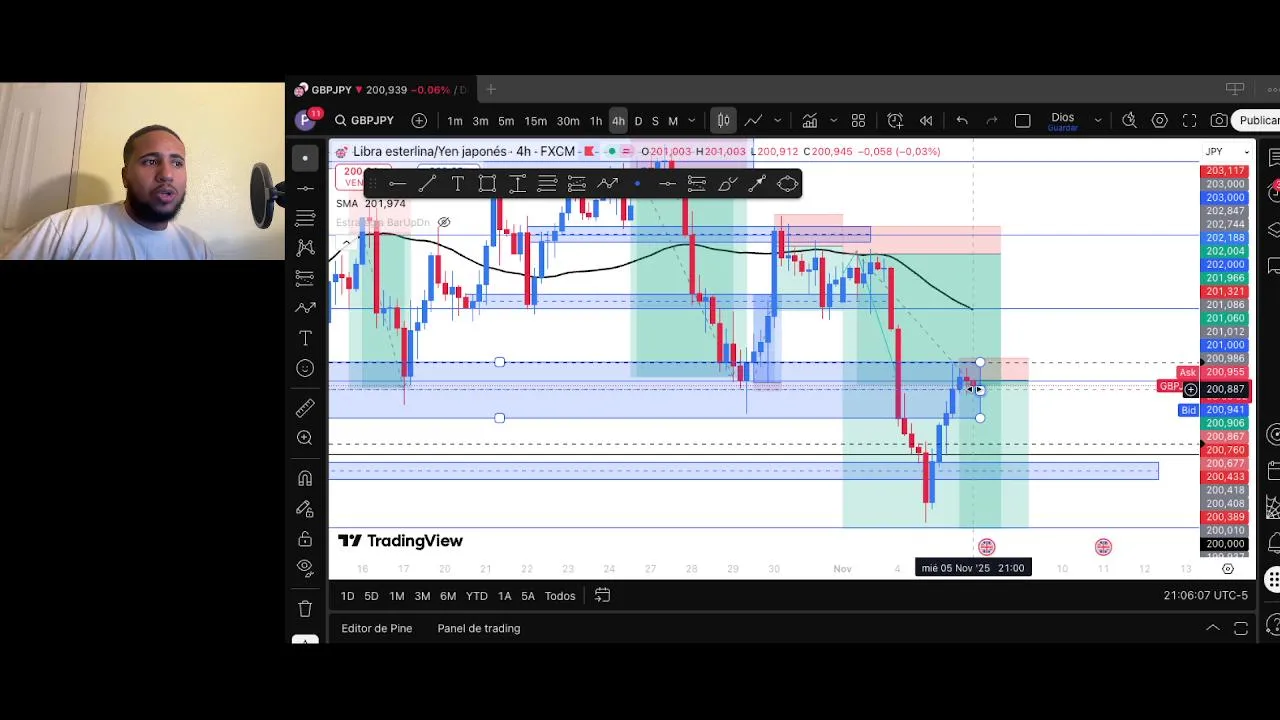Enter fullscreen mode
The image size is (1280, 720).
1189,121
